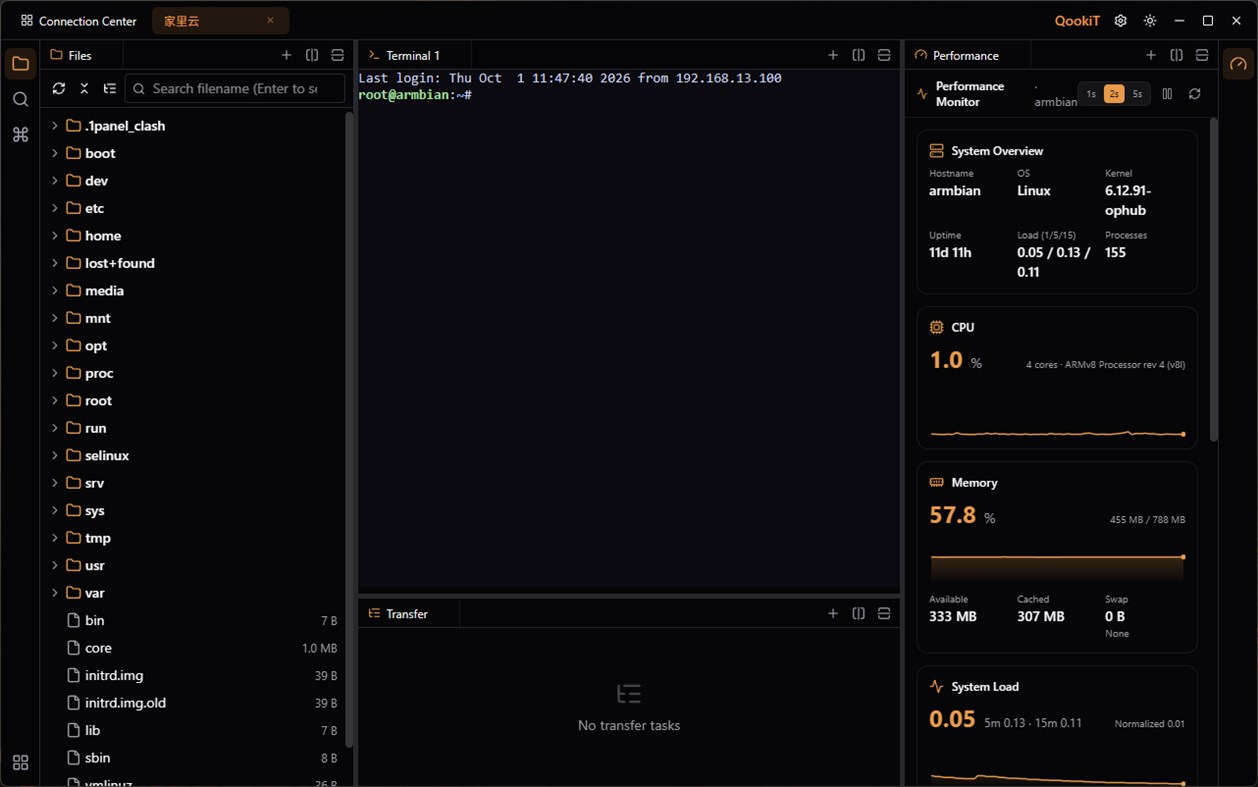Open the search sidebar icon
1258x787 pixels.
click(x=20, y=99)
